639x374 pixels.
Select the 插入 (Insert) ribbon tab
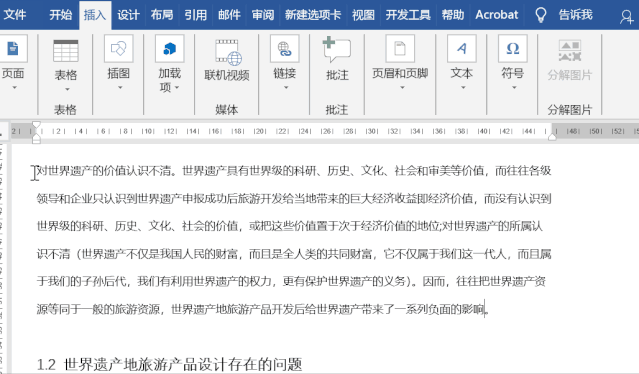point(95,15)
